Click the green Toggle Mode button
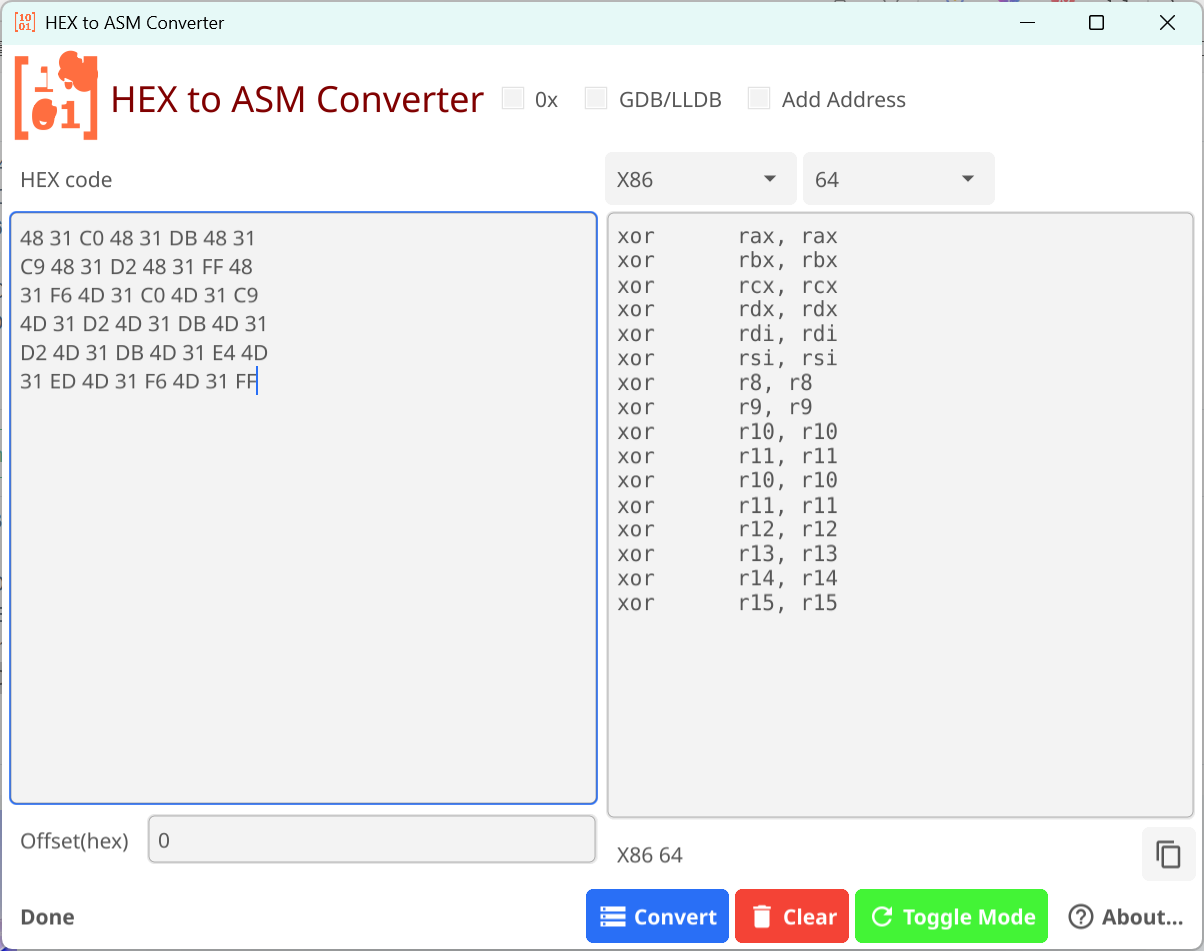This screenshot has height=951, width=1204. (x=951, y=916)
